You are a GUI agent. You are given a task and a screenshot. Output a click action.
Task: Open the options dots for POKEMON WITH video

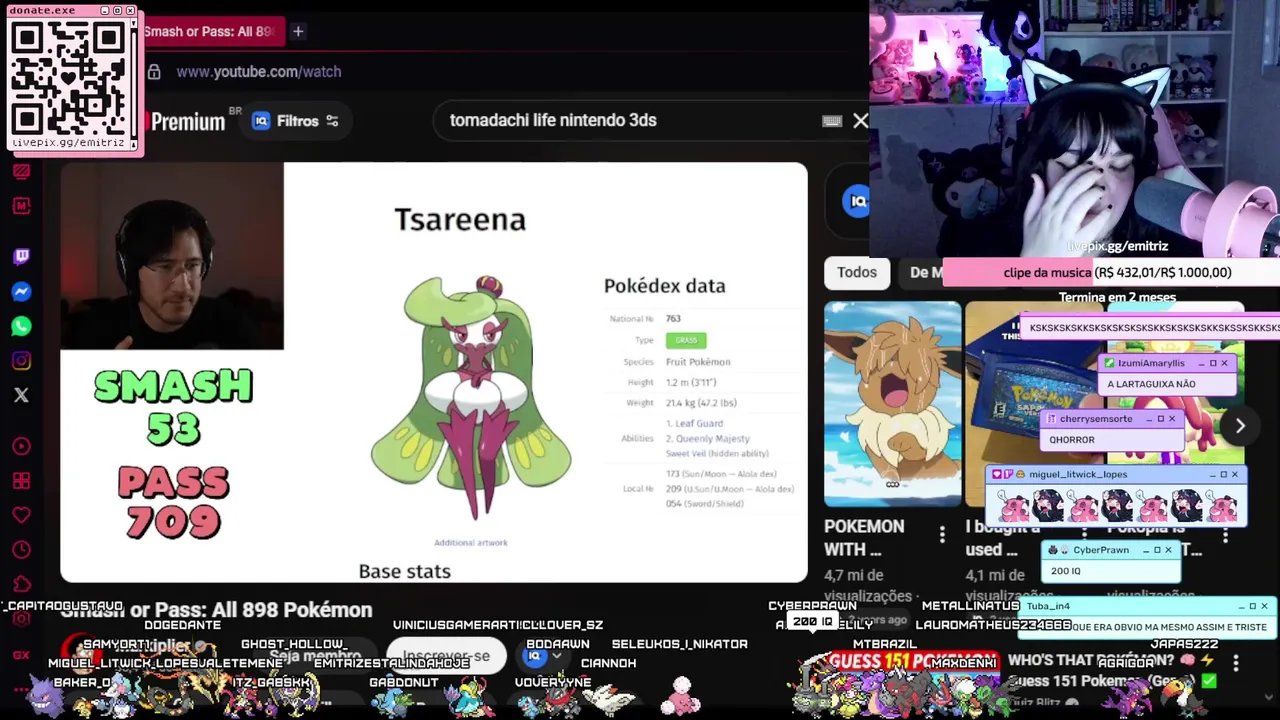(942, 536)
